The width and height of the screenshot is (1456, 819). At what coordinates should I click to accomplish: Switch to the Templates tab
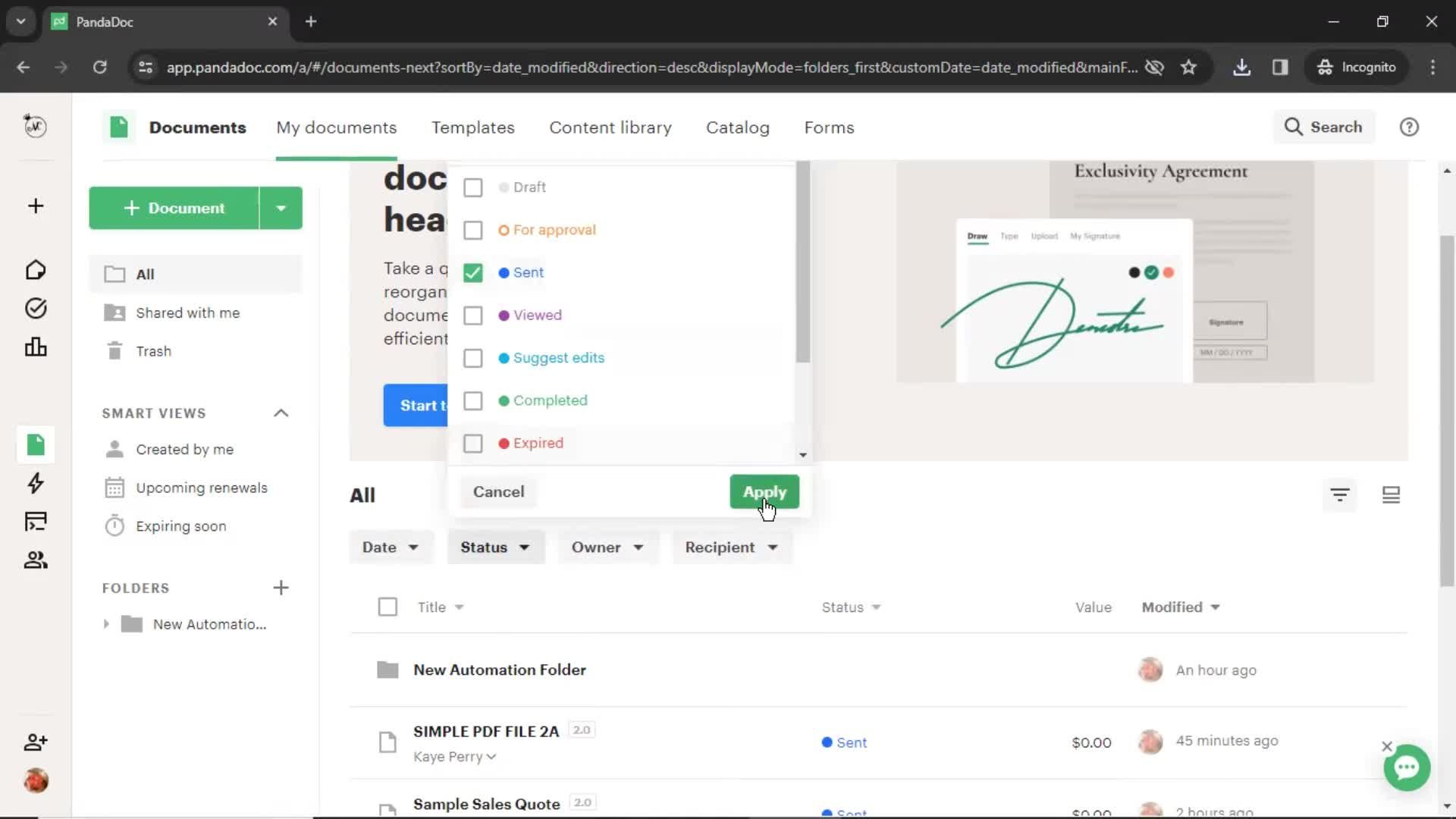472,127
